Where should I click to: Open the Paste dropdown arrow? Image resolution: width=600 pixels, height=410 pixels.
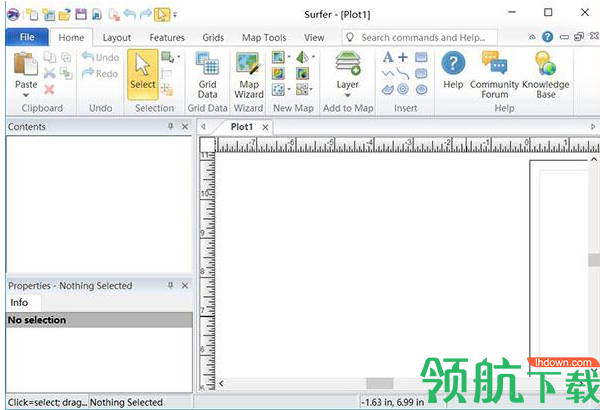(x=26, y=95)
